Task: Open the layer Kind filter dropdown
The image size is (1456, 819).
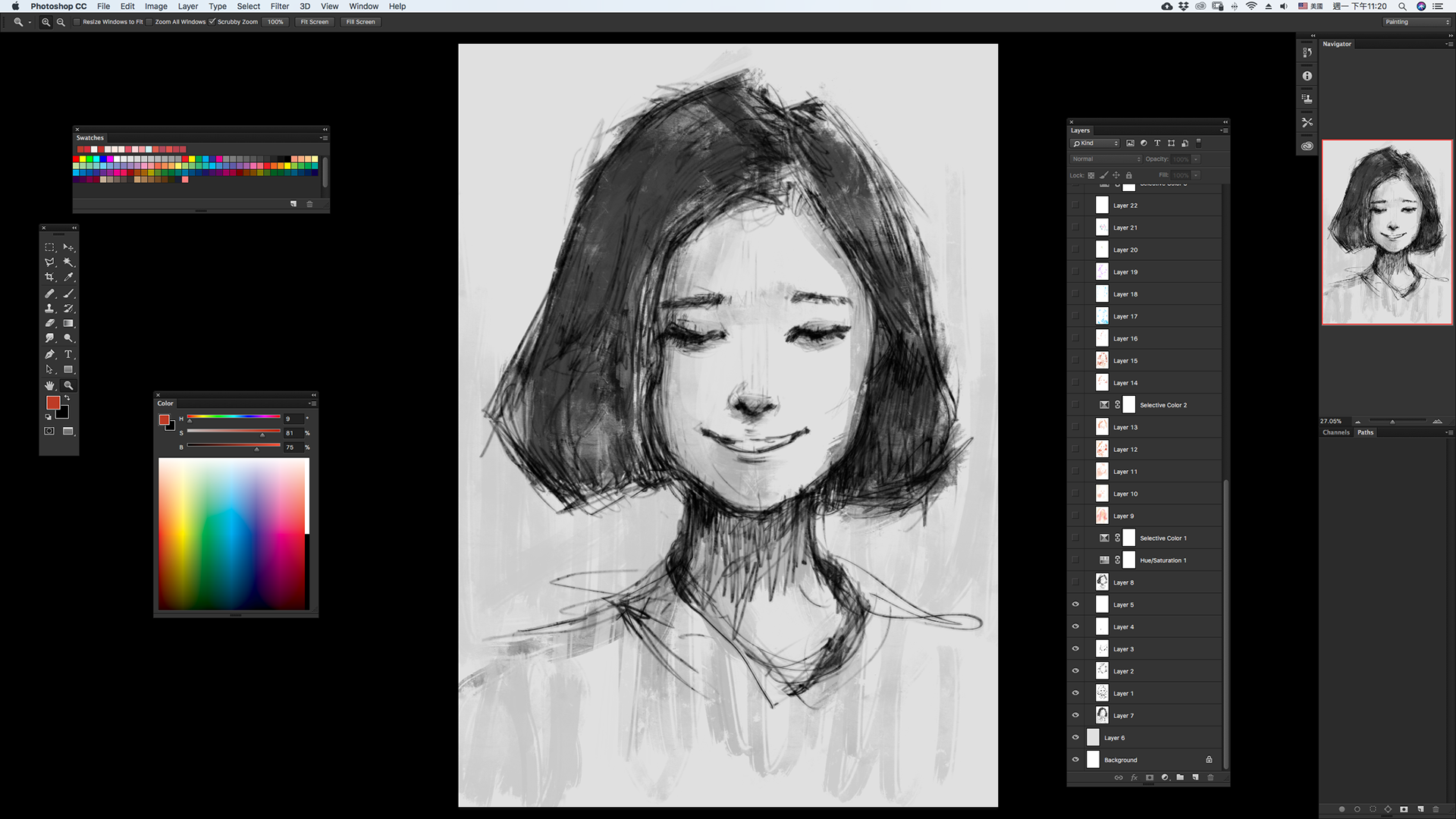Action: (1095, 143)
